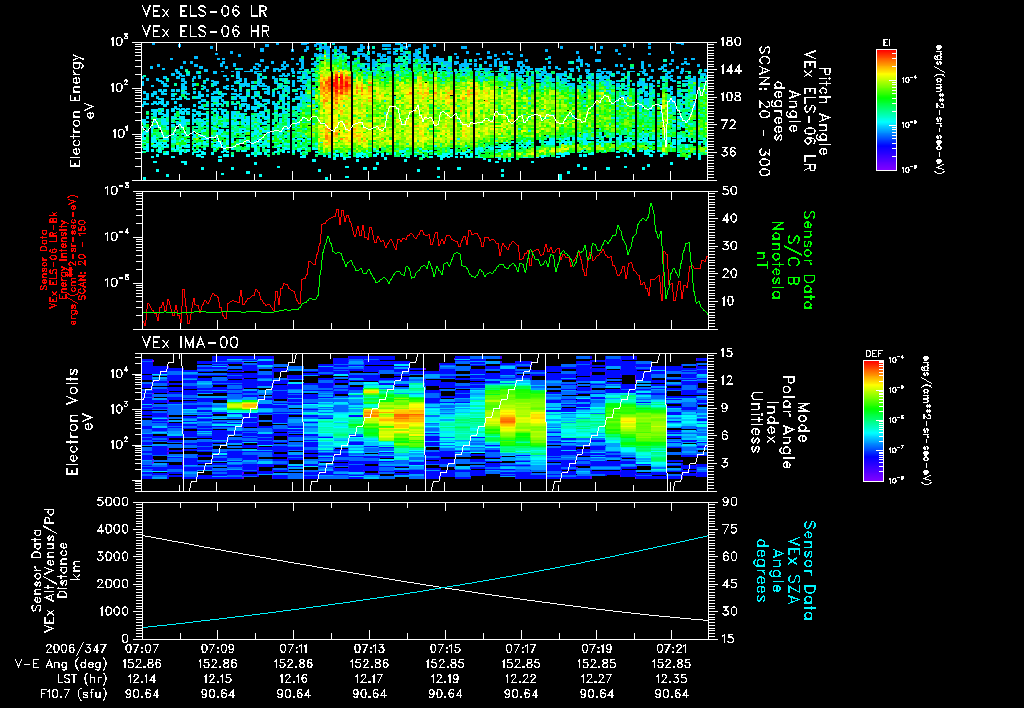Select the 'VEx IMA-00' panel title

tap(190, 342)
